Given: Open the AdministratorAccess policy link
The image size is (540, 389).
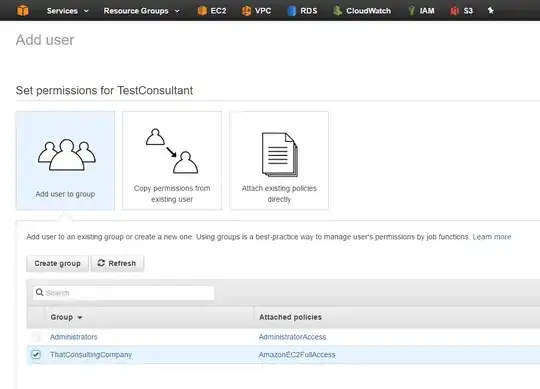Looking at the screenshot, I should point(292,337).
